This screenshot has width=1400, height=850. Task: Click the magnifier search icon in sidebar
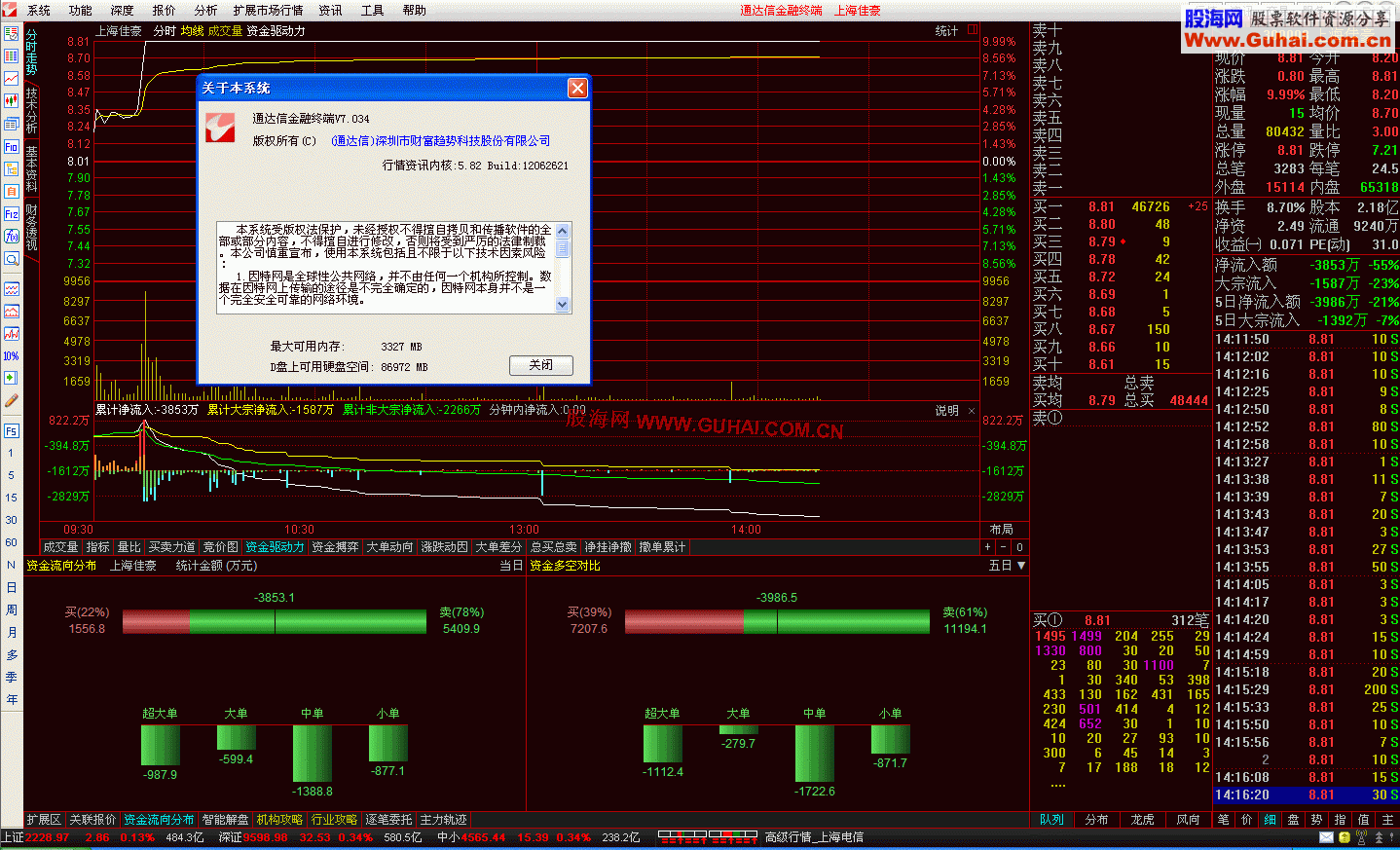12,259
